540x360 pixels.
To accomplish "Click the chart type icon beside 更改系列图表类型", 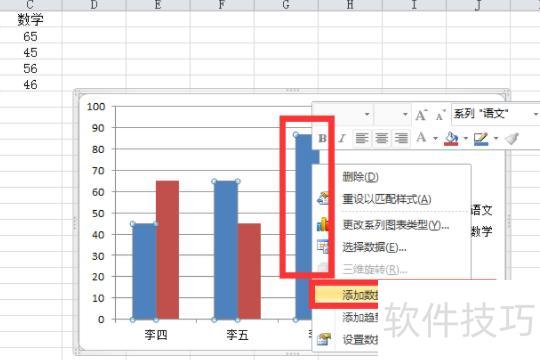I will click(323, 224).
